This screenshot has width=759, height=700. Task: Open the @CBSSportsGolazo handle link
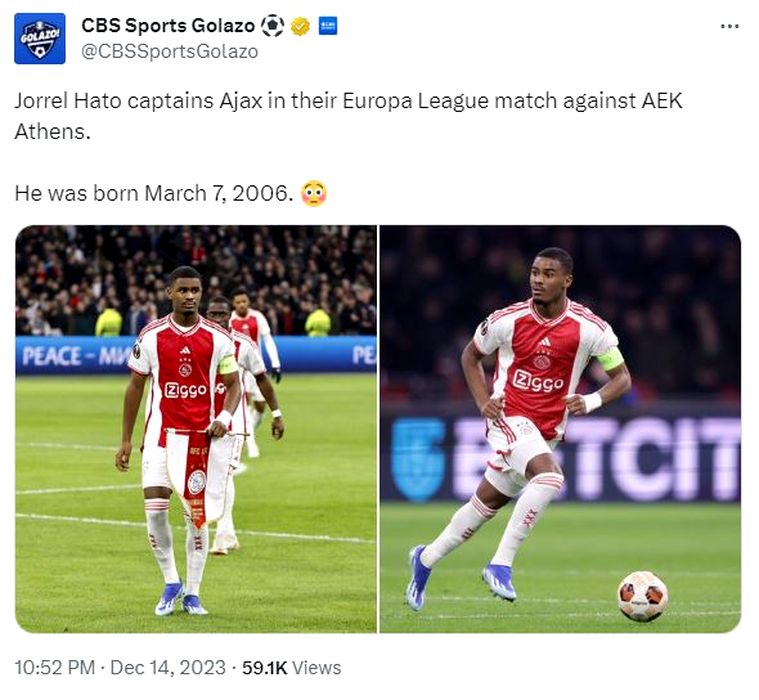click(168, 51)
